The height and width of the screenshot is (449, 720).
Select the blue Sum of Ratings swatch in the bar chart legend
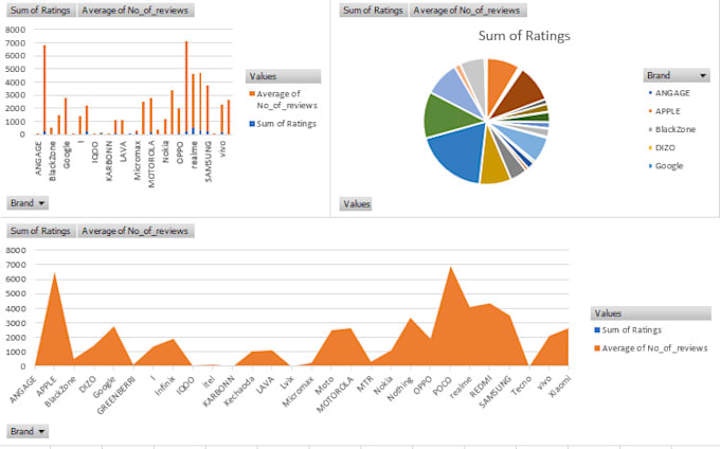pos(252,123)
